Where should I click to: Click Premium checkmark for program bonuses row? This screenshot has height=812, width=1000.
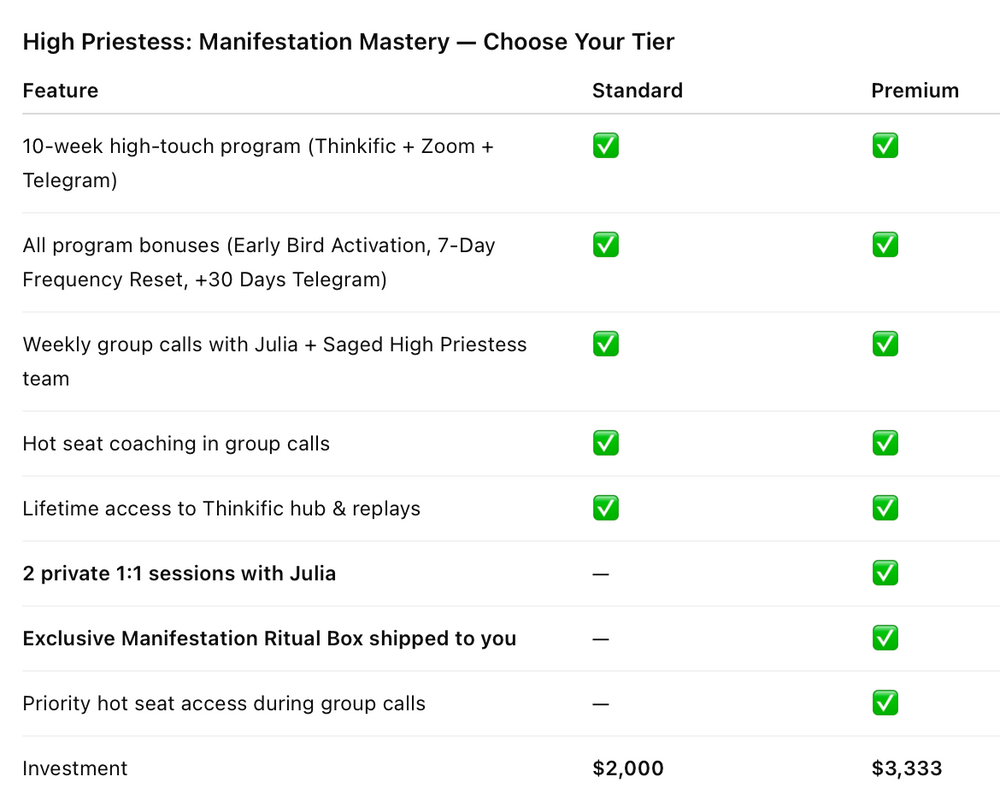pos(885,244)
